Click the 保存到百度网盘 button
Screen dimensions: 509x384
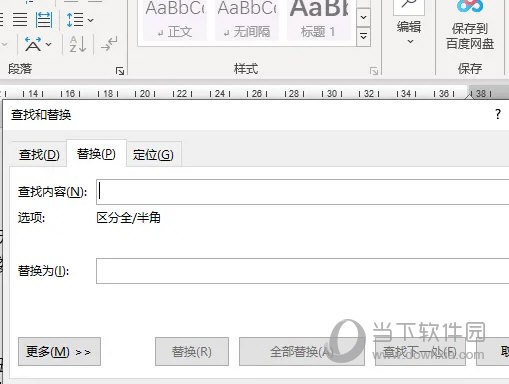470,26
